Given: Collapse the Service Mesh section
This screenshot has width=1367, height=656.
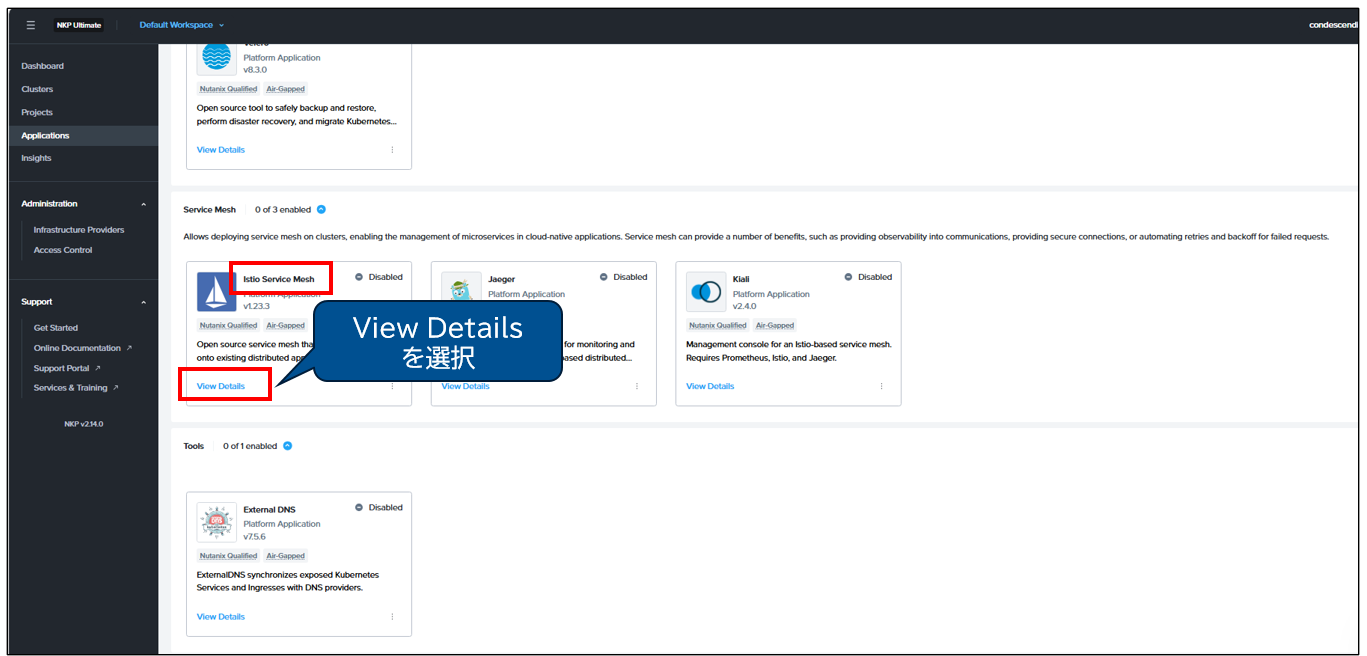Looking at the screenshot, I should (321, 210).
